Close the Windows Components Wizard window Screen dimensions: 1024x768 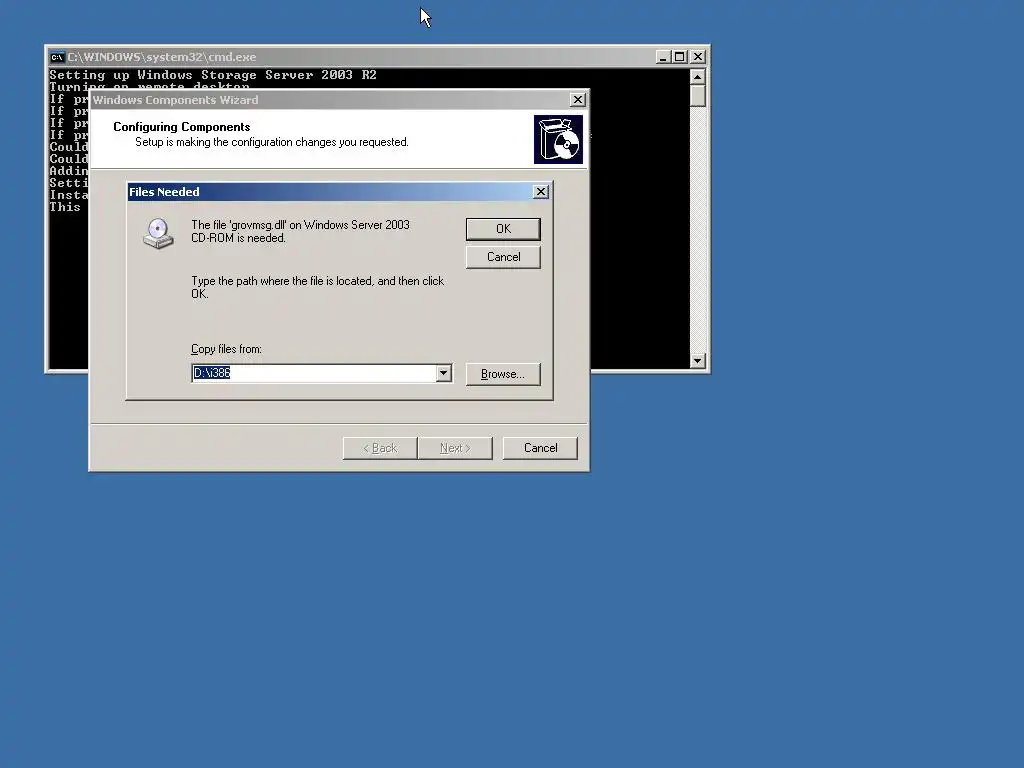[578, 99]
